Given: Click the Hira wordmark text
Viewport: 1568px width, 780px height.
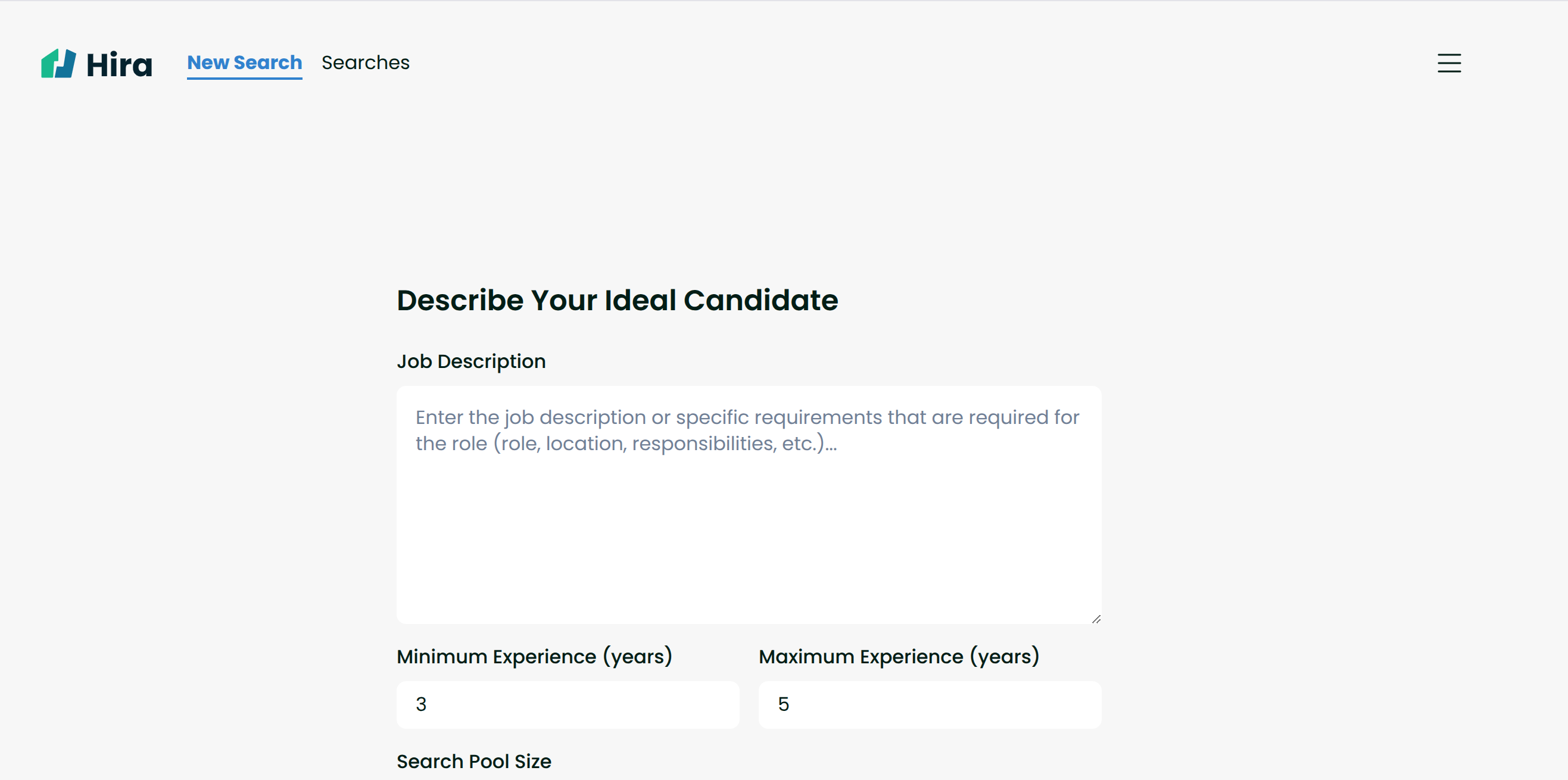Looking at the screenshot, I should 119,64.
